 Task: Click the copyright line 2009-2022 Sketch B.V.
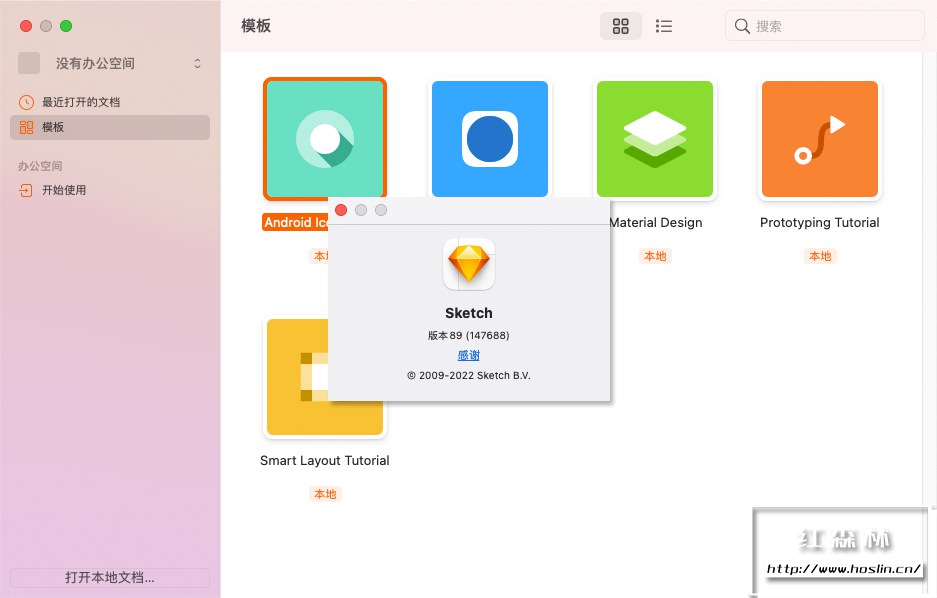pos(468,375)
